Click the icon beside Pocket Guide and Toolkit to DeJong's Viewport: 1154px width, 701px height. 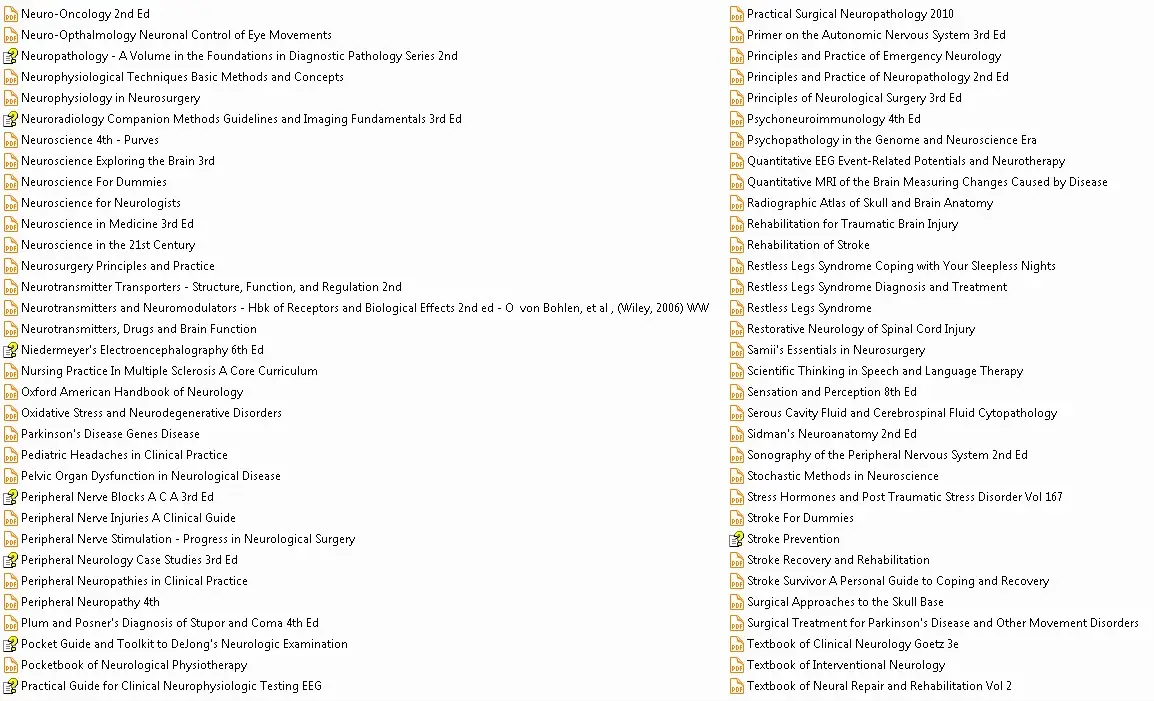point(10,644)
